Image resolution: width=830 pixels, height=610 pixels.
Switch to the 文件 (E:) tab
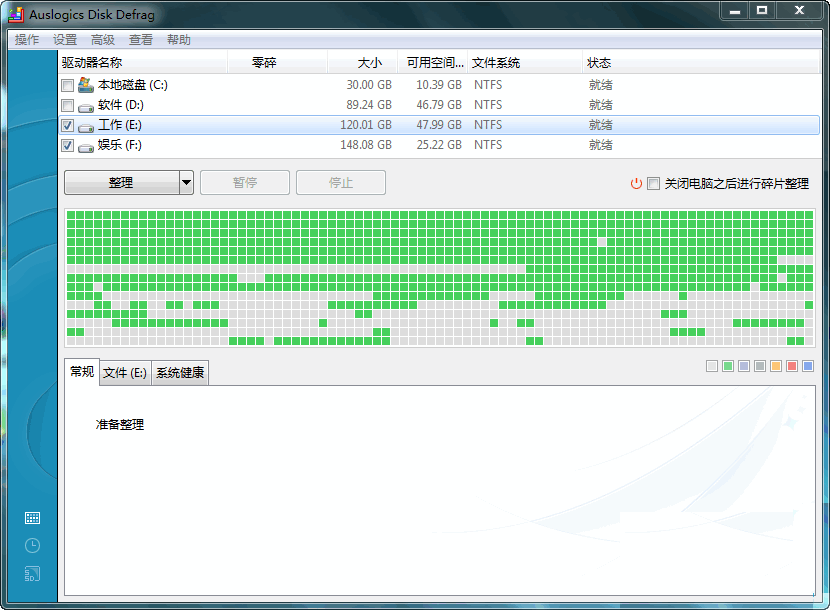(x=125, y=373)
